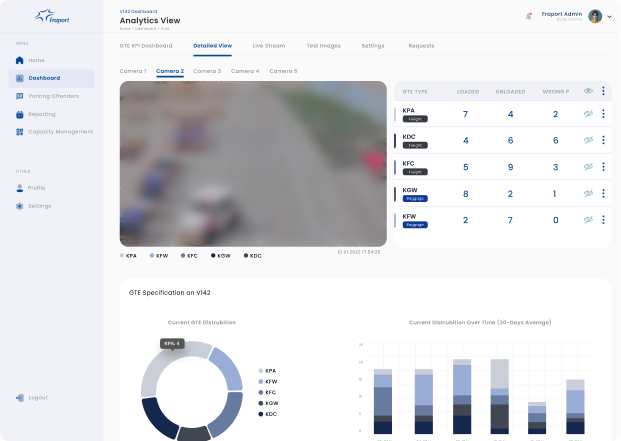621x441 pixels.
Task: Open the Live Stream tab
Action: [269, 46]
